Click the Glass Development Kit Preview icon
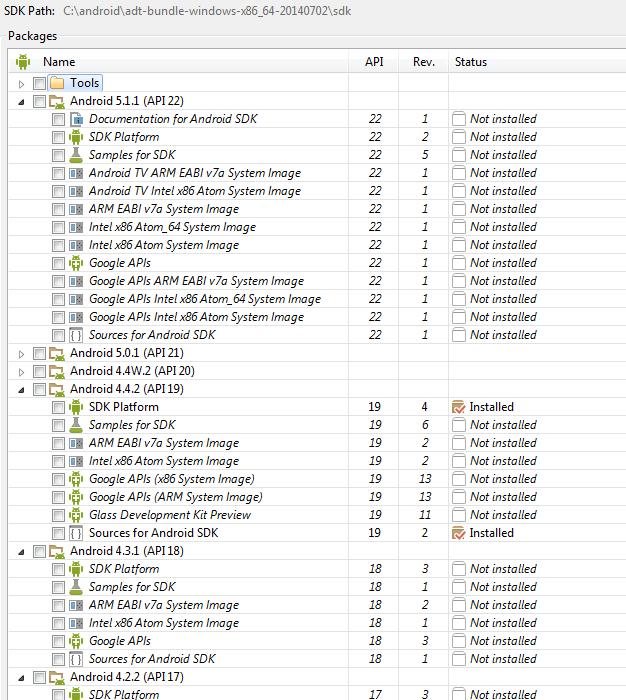Viewport: 626px width, 700px height. 76,515
